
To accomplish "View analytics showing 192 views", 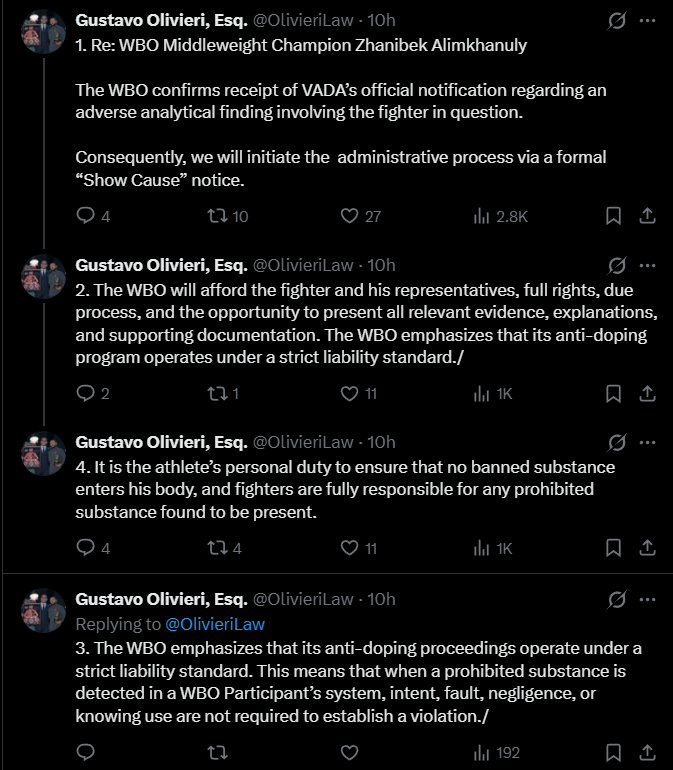I will tap(499, 752).
